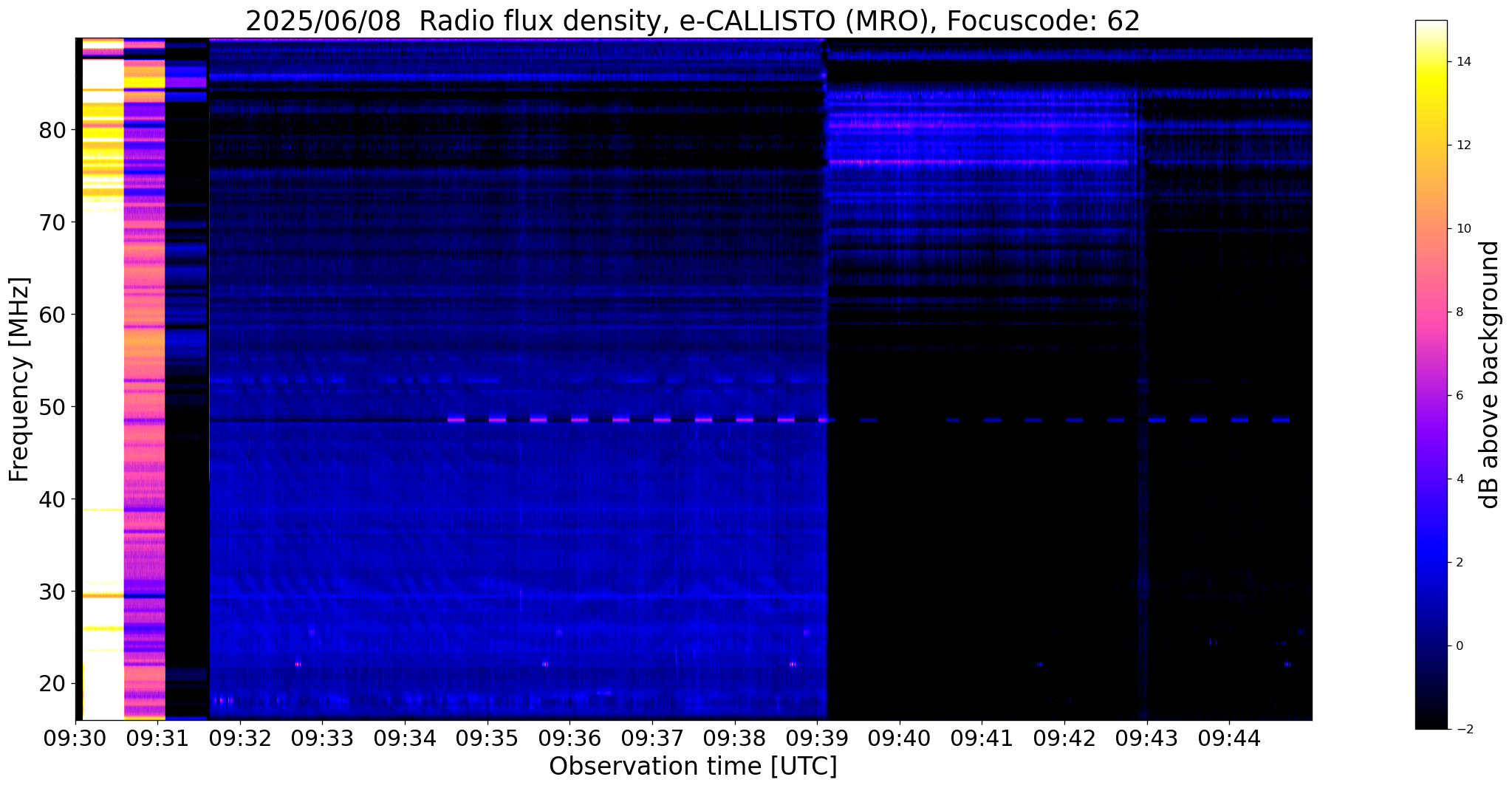Image resolution: width=1512 pixels, height=788 pixels.
Task: Click the 09:37 time tick label
Action: (652, 738)
